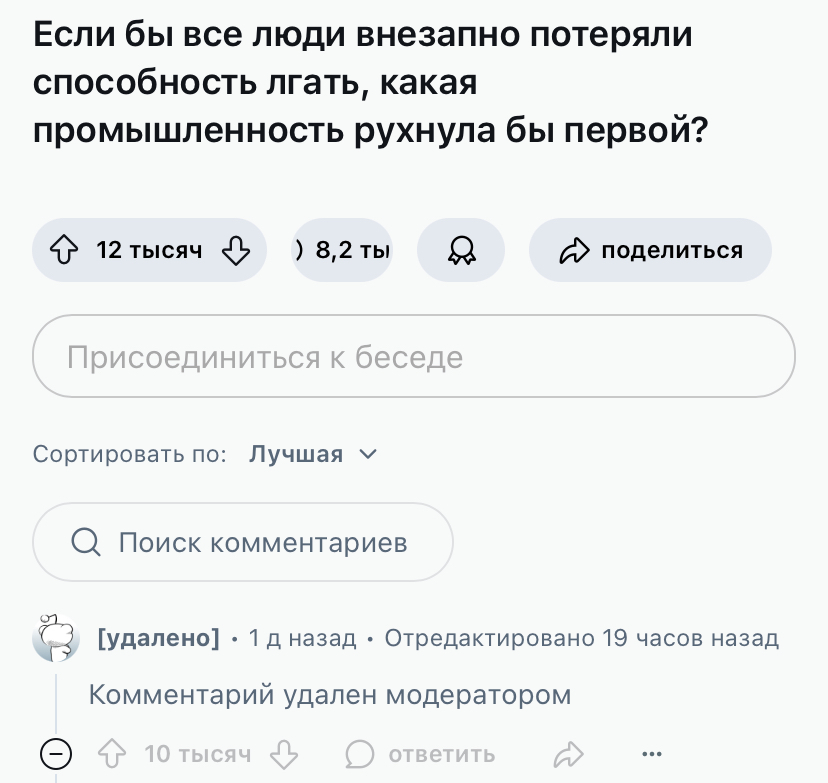This screenshot has height=783, width=828.
Task: Collapse the deleted comment thread
Action: click(56, 753)
